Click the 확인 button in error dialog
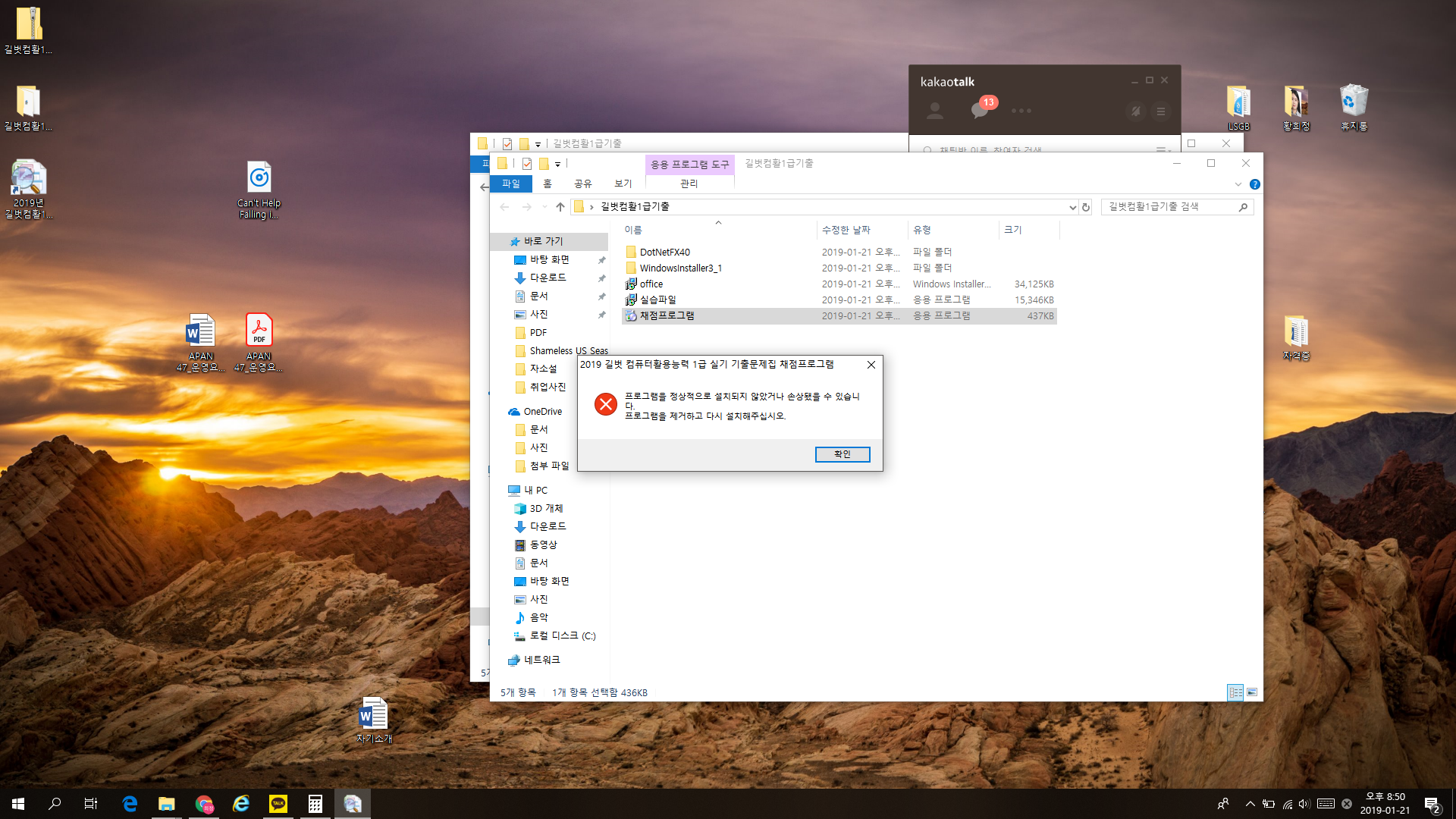The height and width of the screenshot is (819, 1456). (x=842, y=454)
